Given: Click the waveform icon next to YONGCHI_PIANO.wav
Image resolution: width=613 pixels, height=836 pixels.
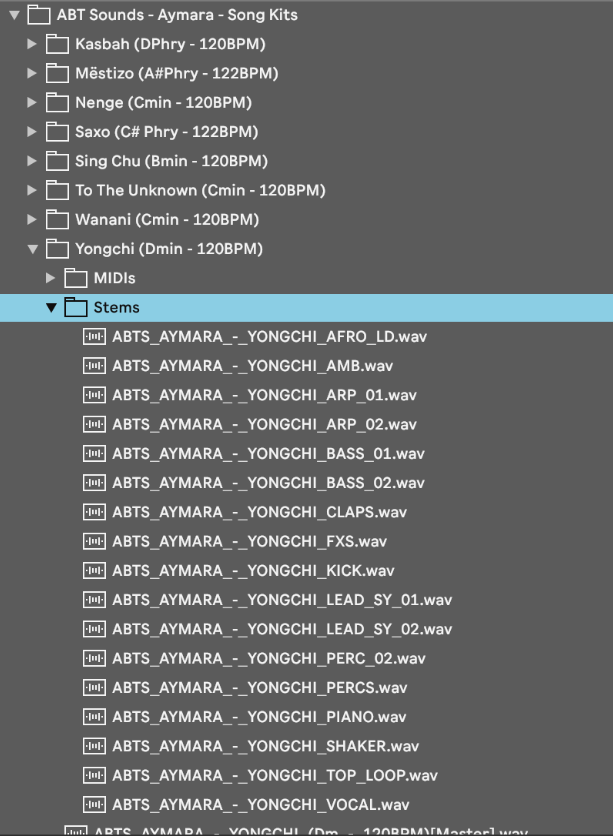Looking at the screenshot, I should pyautogui.click(x=94, y=717).
